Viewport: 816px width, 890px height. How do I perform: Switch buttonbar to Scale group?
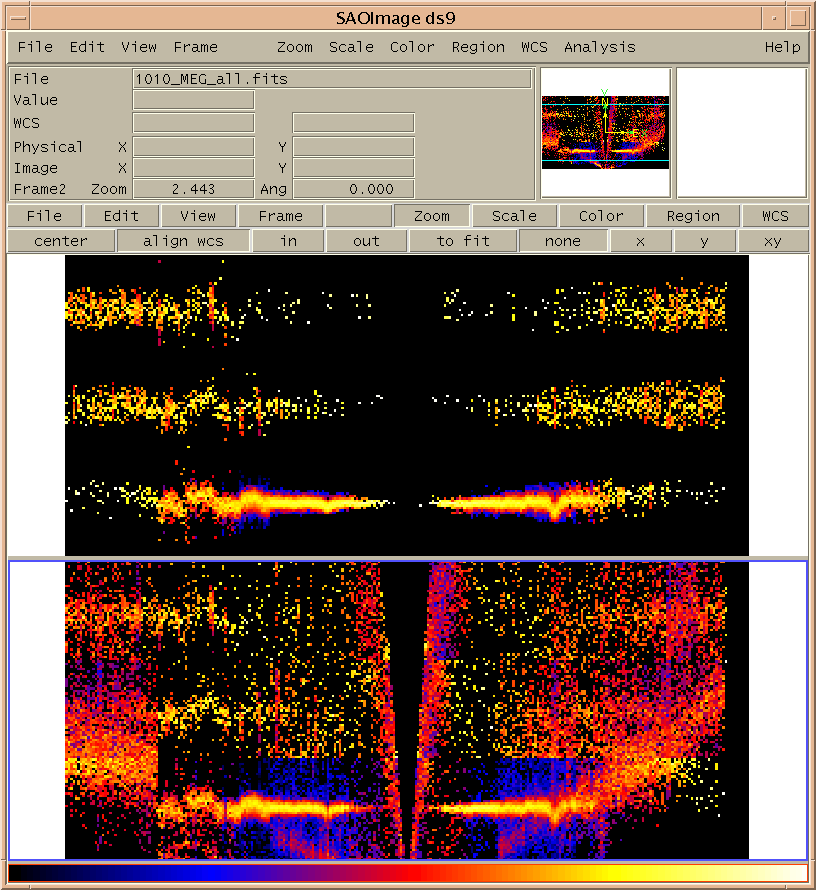(x=514, y=216)
